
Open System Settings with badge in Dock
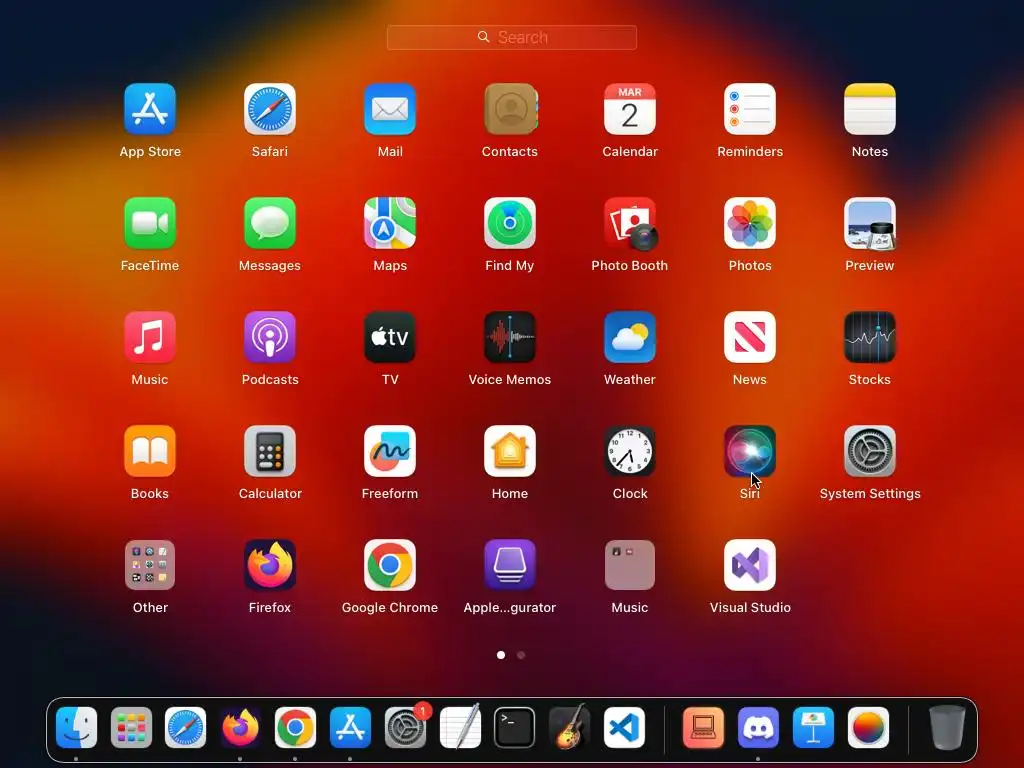(405, 728)
